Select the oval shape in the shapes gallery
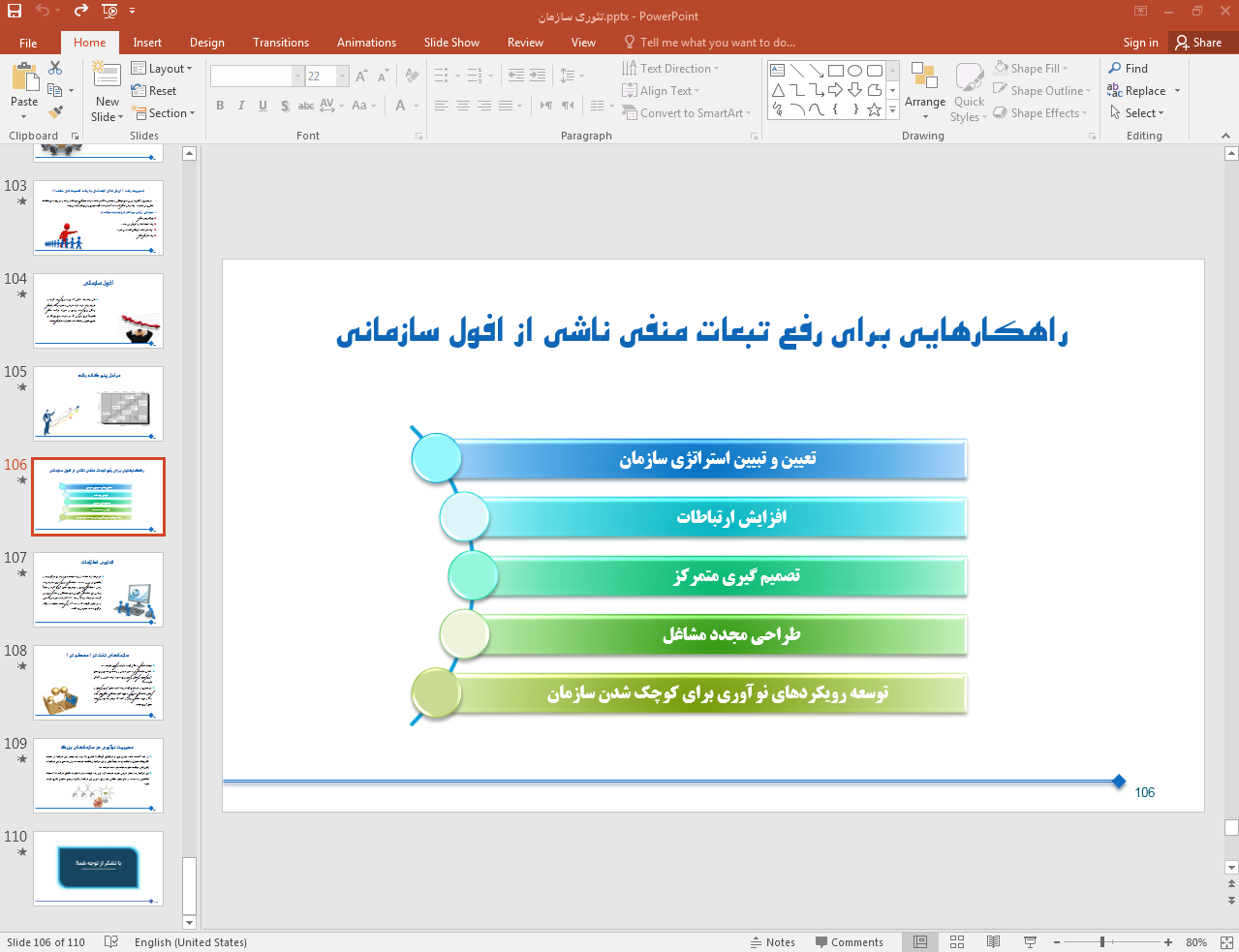Screen dimensions: 1239x952 (854, 71)
